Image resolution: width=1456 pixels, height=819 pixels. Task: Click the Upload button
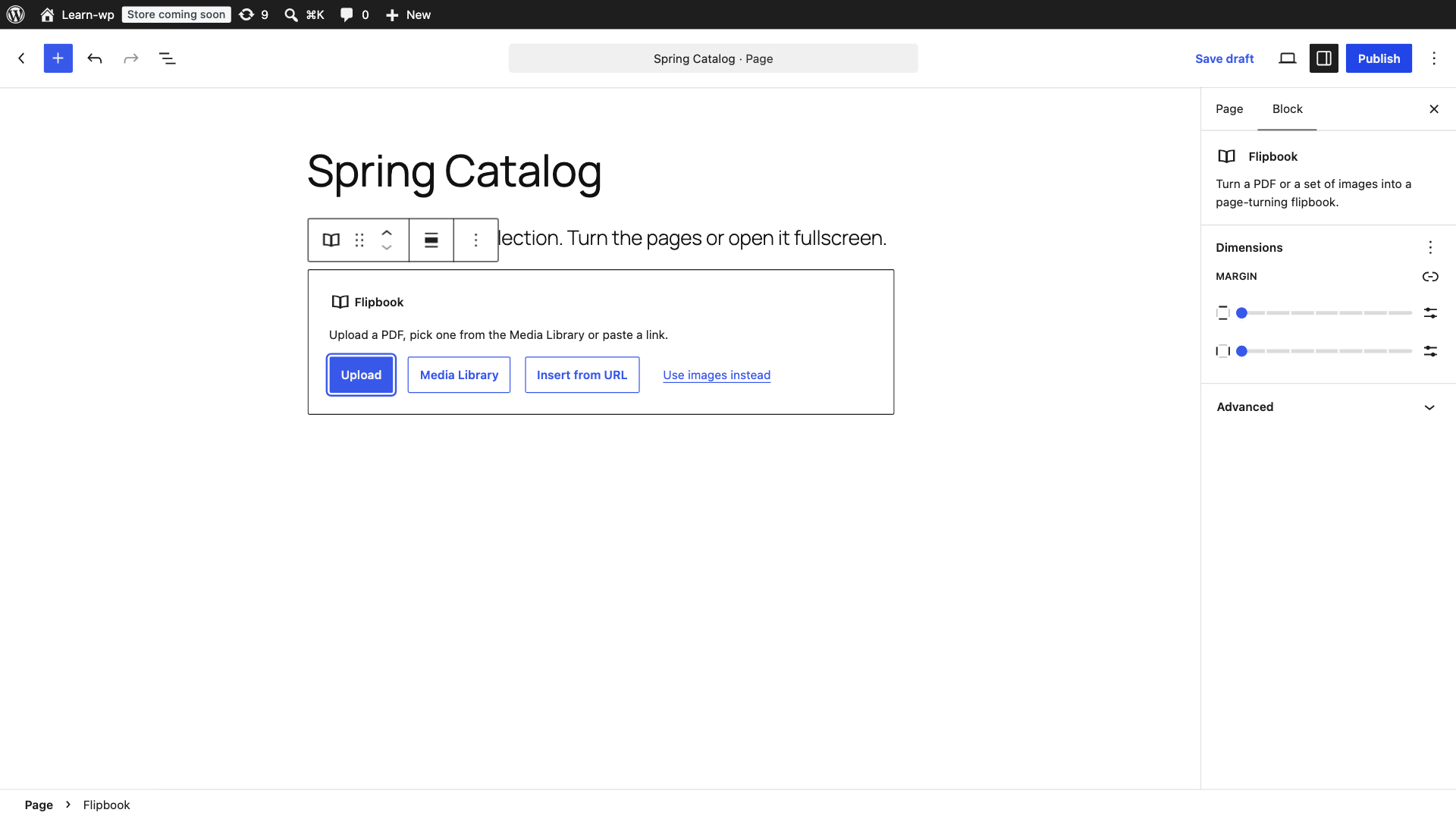[361, 375]
